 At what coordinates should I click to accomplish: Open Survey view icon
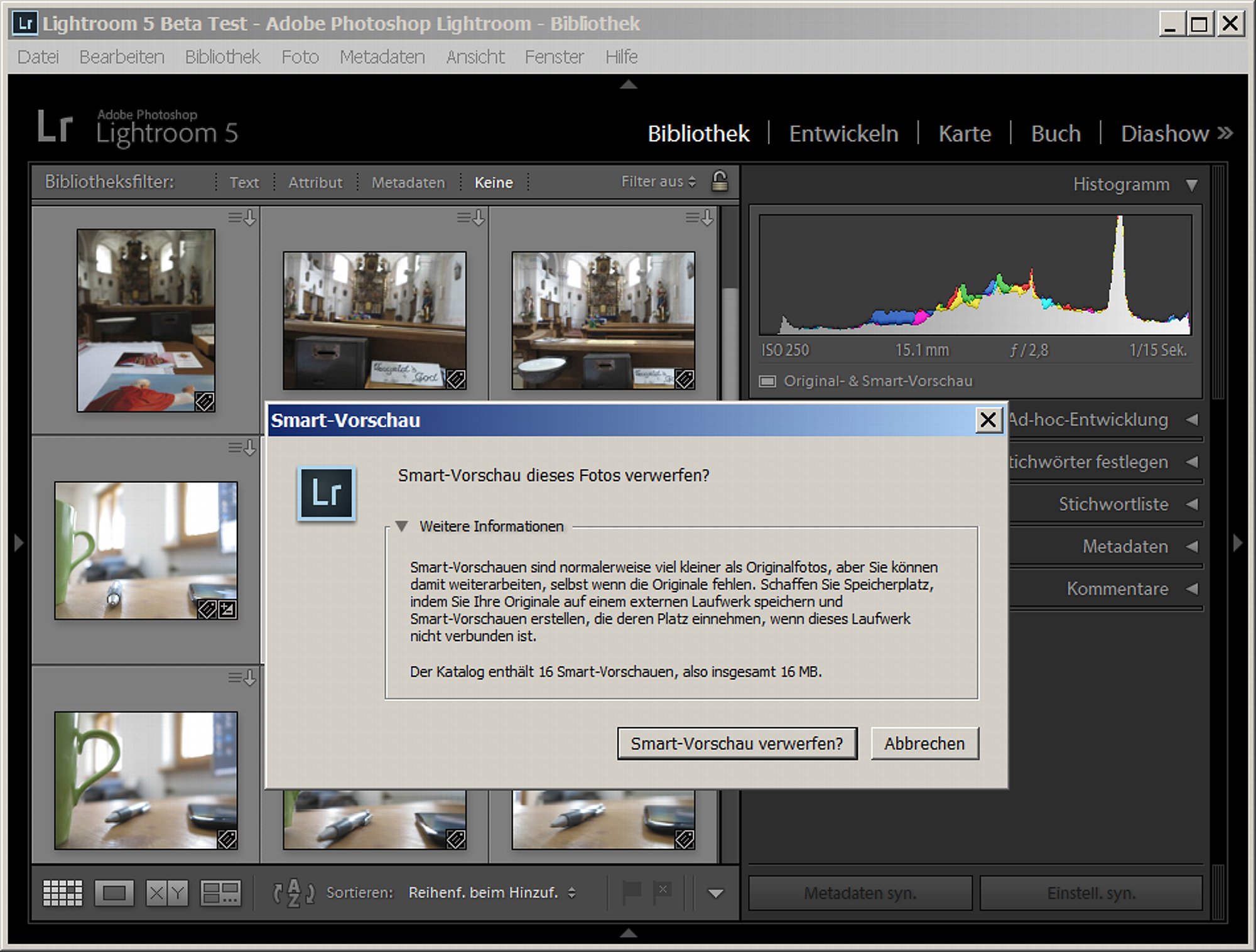(220, 892)
